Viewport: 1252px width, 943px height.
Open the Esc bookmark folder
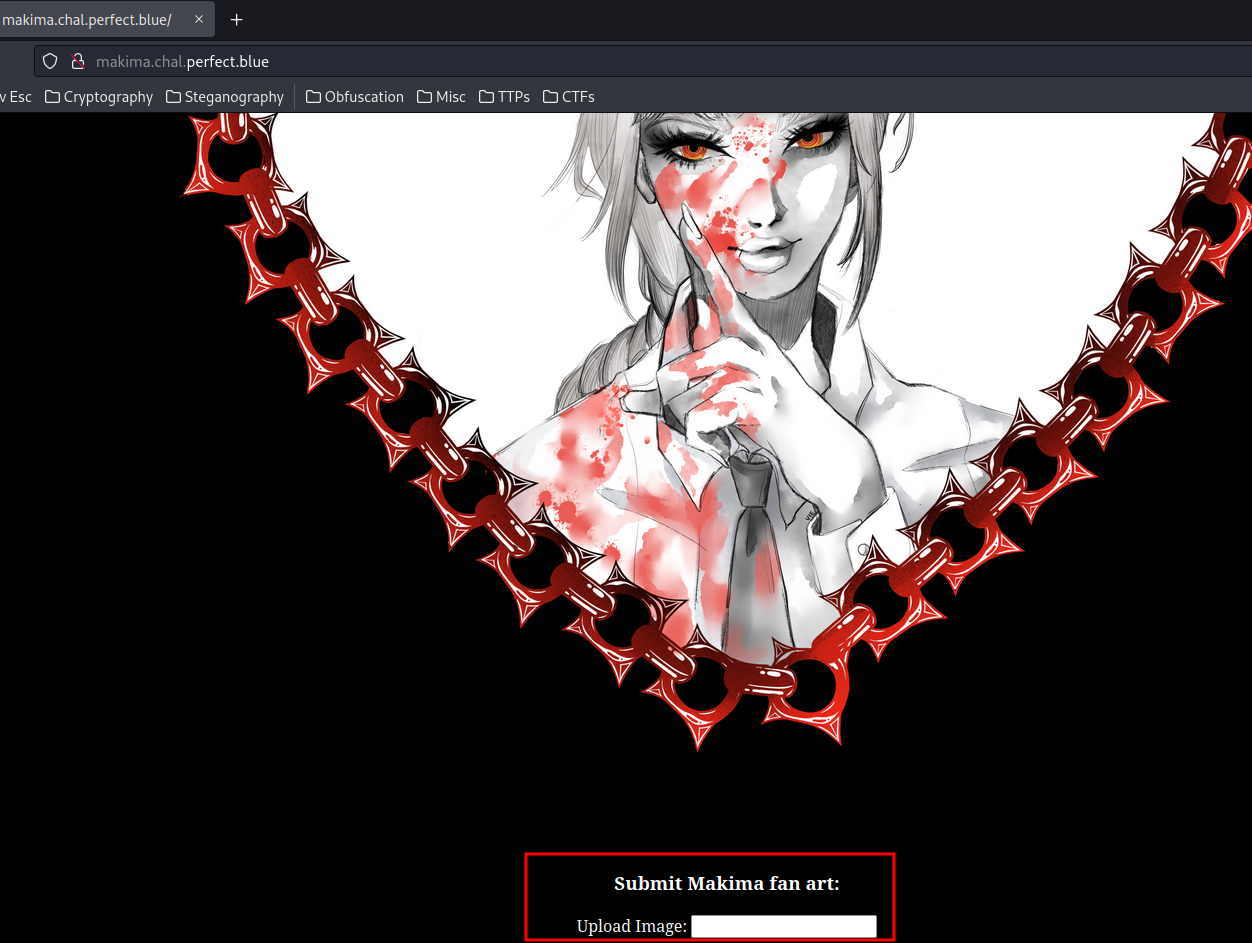(x=16, y=97)
